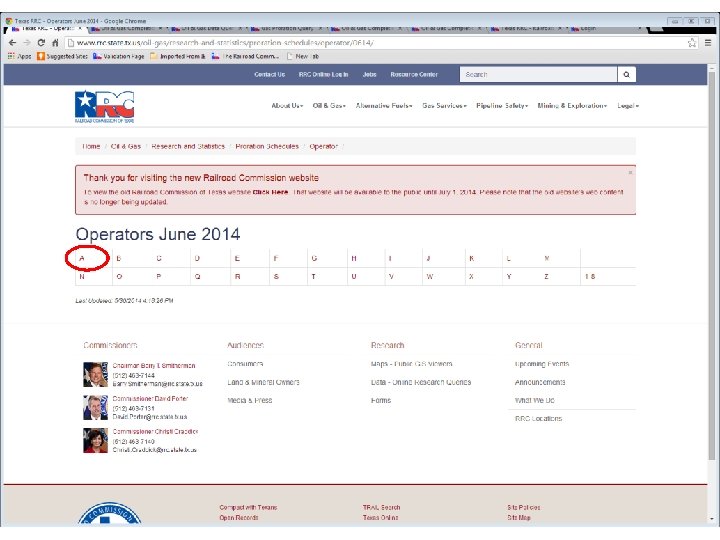Screen dimensions: 720x540
Task: Open Proration Schedules breadcrumb link
Action: point(267,146)
